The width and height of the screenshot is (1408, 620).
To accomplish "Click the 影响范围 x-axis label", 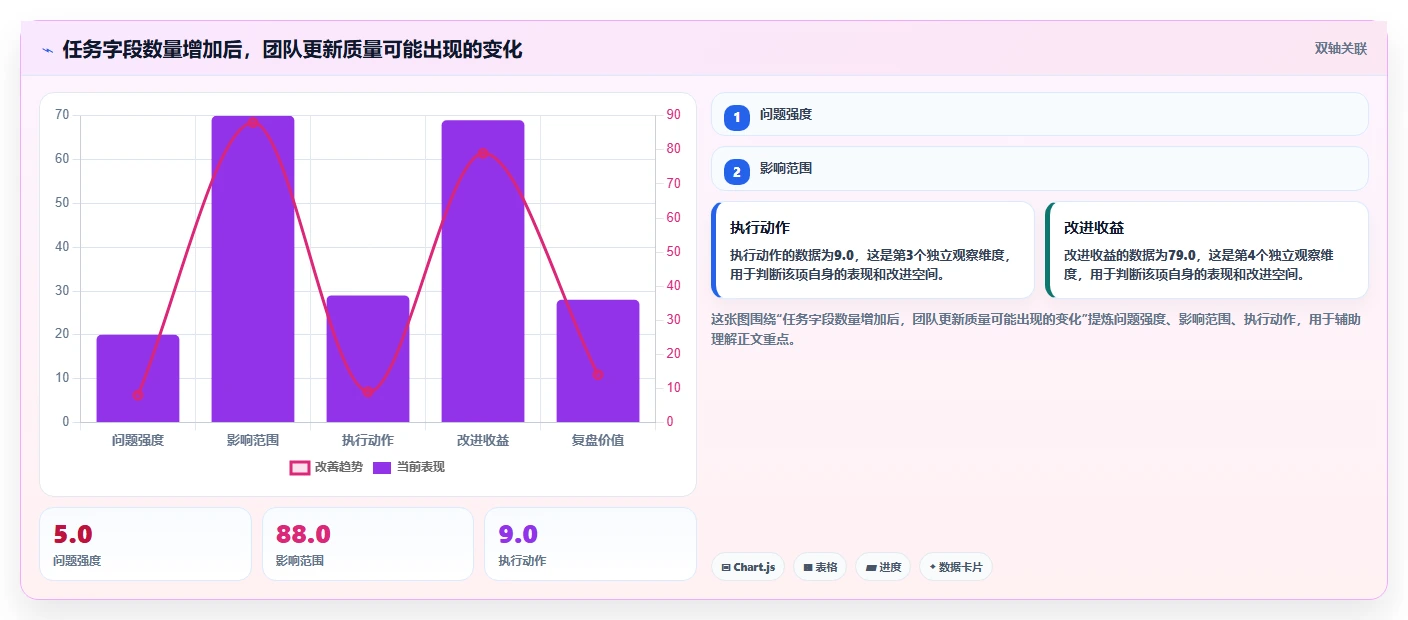I will [x=253, y=440].
